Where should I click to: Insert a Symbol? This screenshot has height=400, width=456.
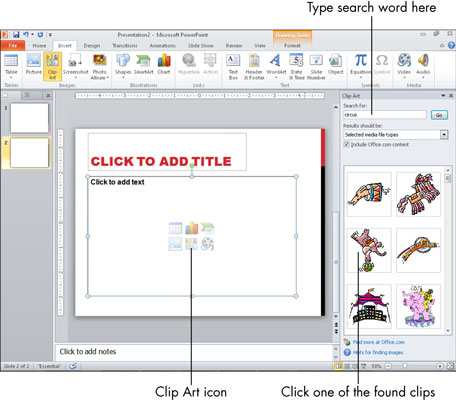click(x=382, y=65)
